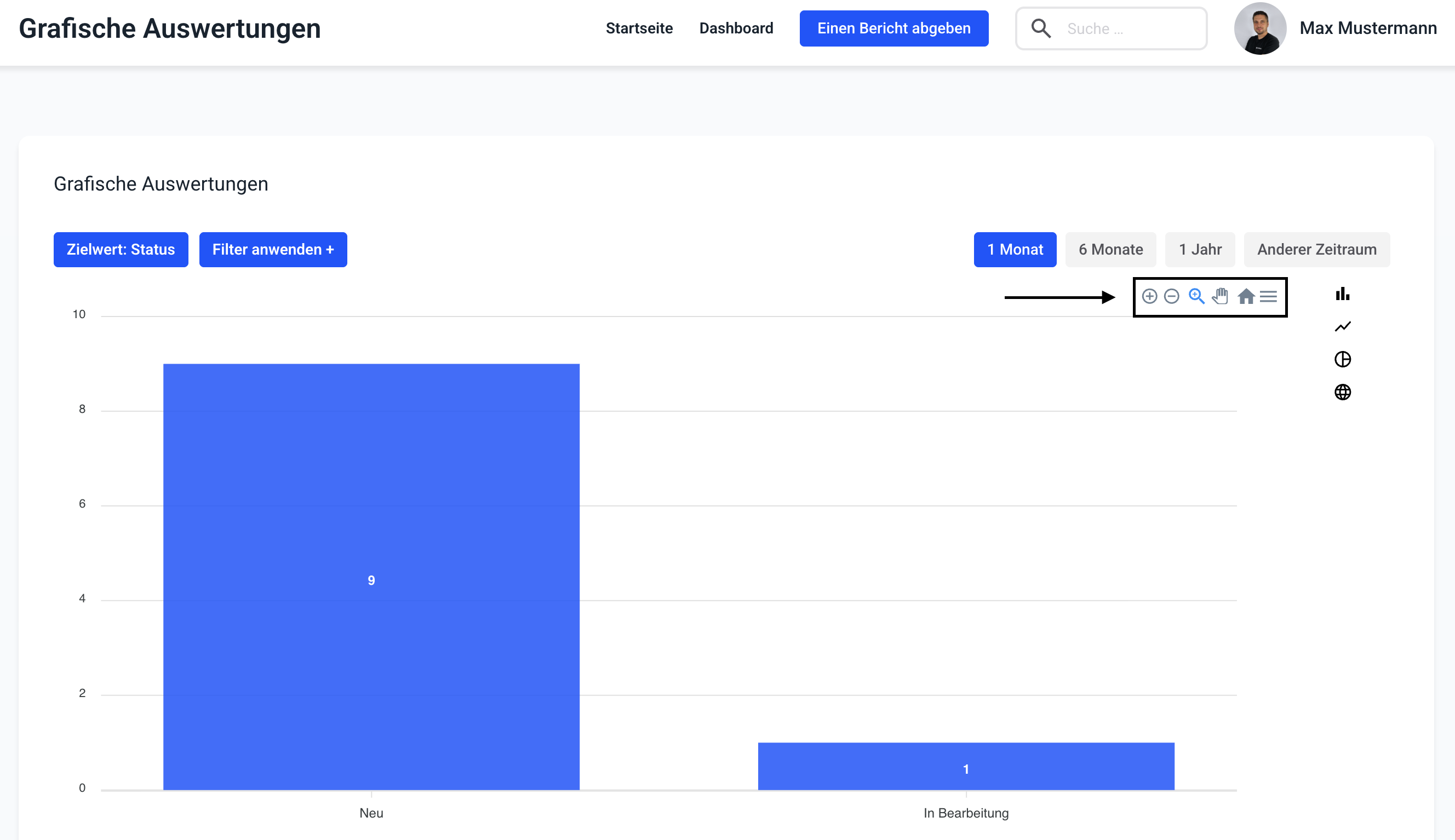Select the 1 Jahr time range
Viewport: 1455px width, 840px height.
pos(1200,250)
